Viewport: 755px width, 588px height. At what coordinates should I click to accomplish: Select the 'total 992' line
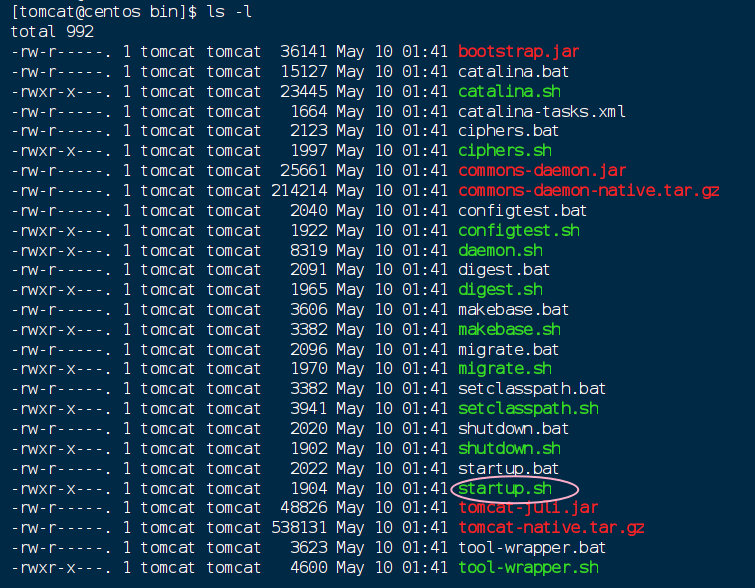tap(52, 32)
